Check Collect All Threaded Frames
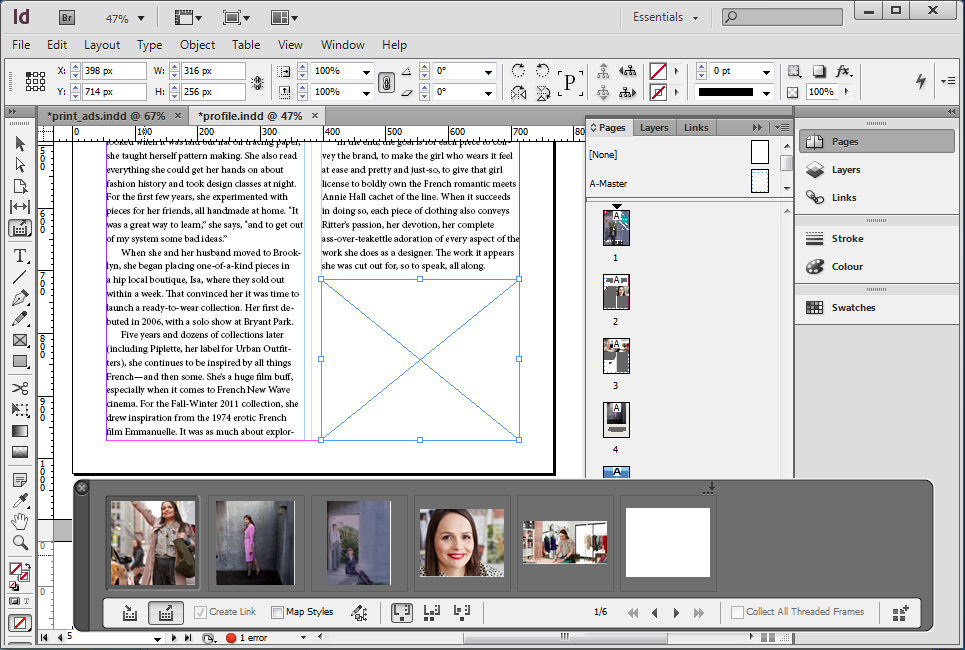965x650 pixels. pyautogui.click(x=737, y=612)
